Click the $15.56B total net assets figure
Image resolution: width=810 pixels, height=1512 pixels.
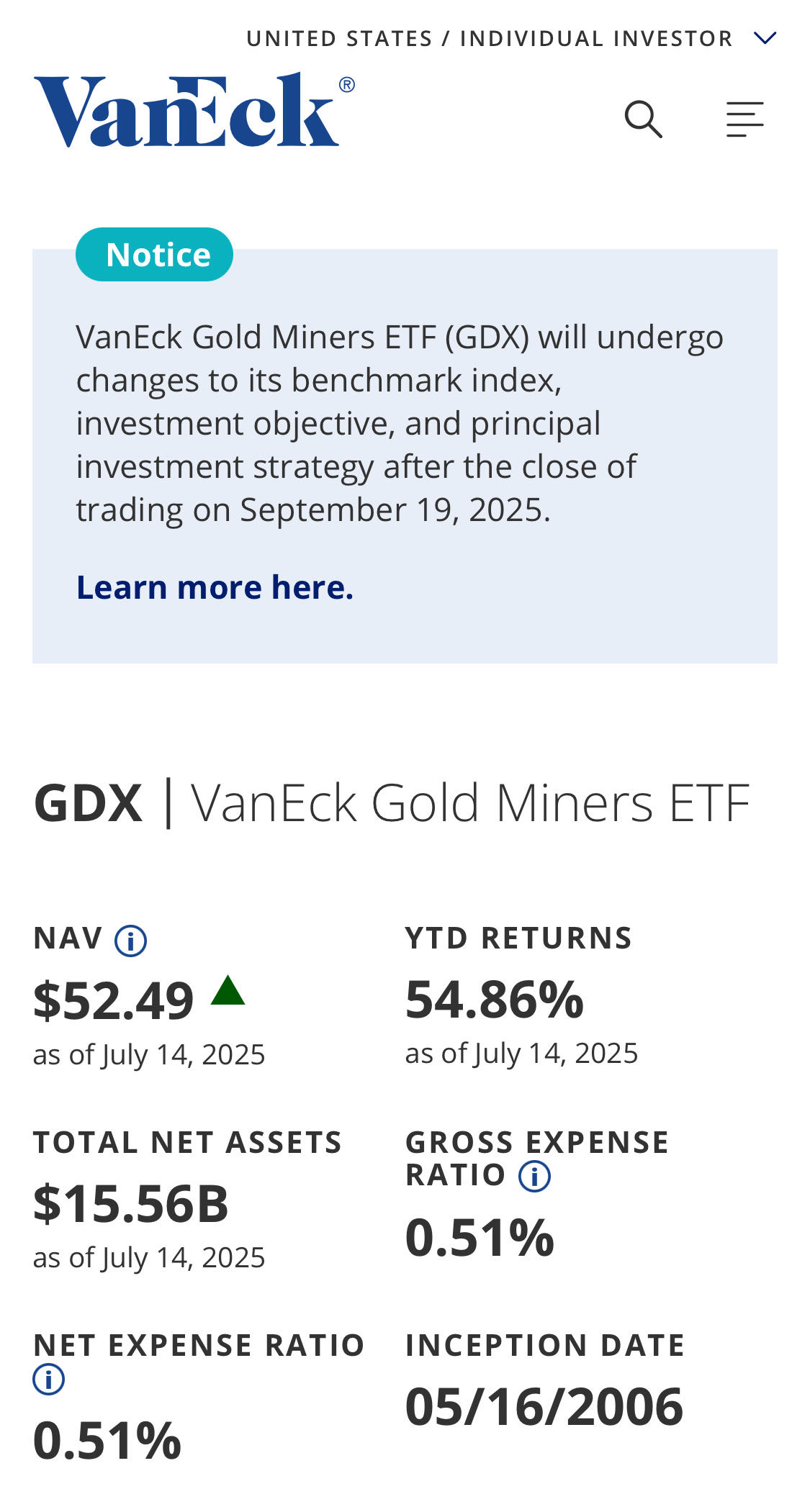(x=131, y=1204)
